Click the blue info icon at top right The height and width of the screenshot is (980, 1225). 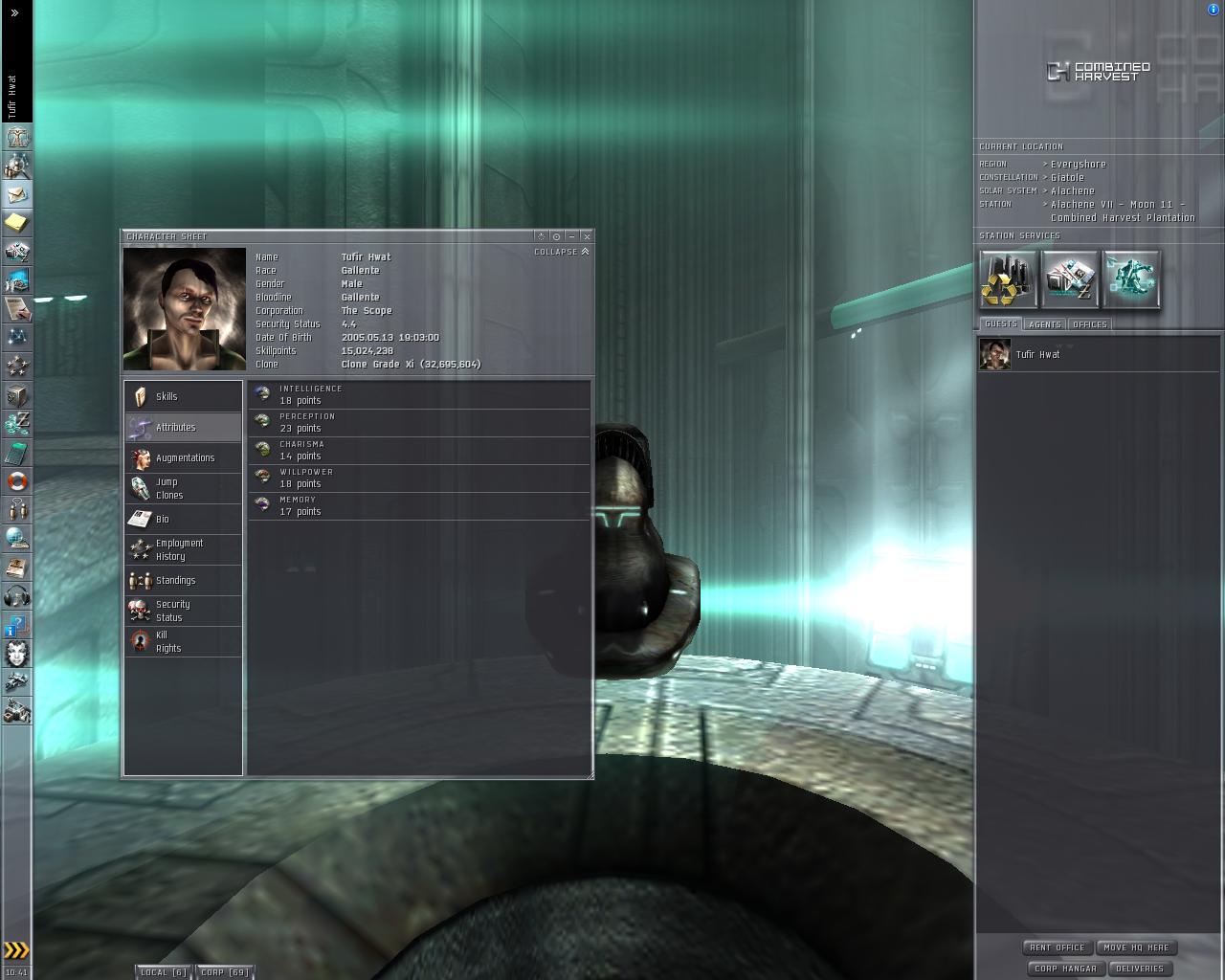[1214, 10]
